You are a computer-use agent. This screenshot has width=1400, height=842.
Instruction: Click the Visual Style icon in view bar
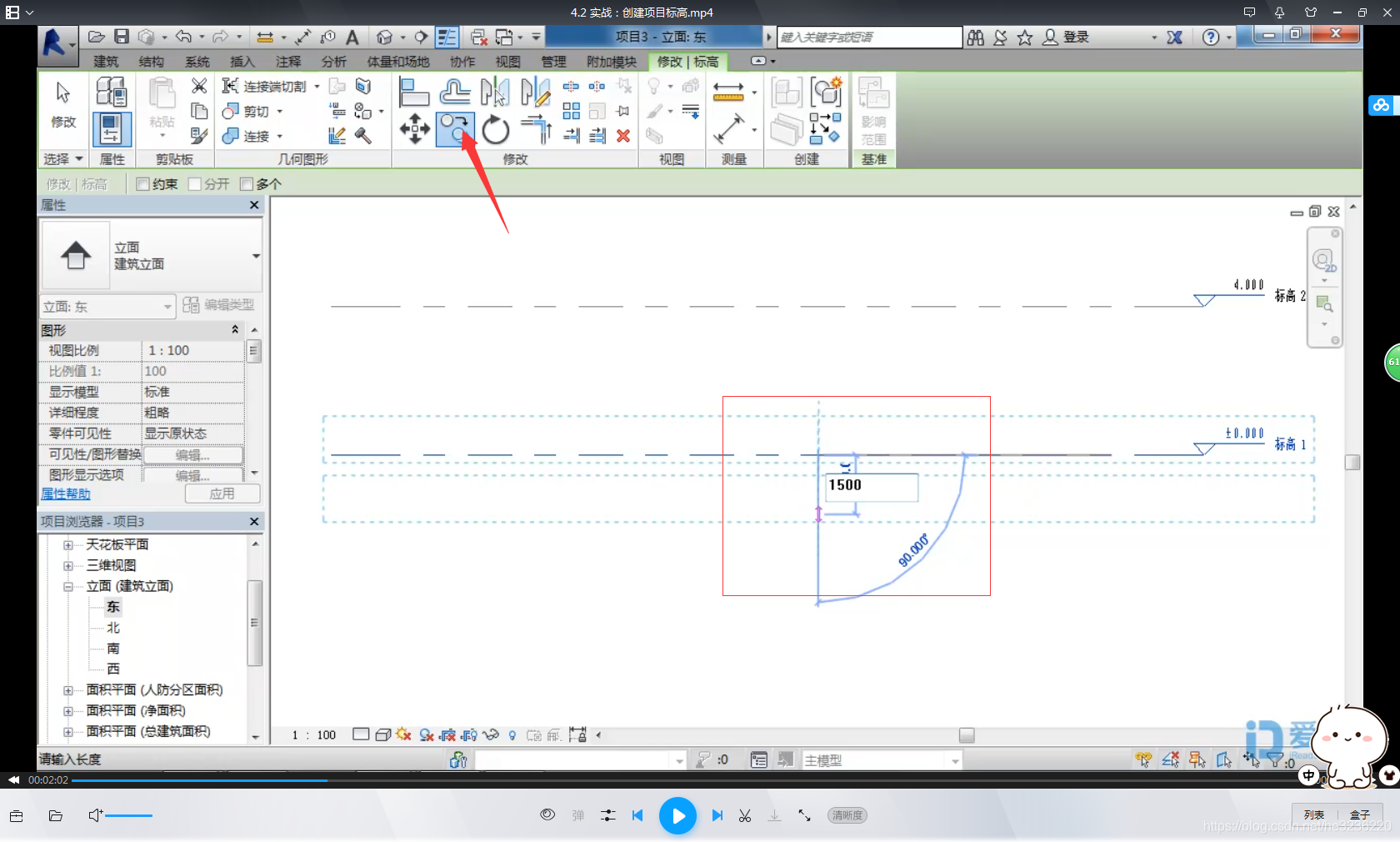(x=382, y=734)
